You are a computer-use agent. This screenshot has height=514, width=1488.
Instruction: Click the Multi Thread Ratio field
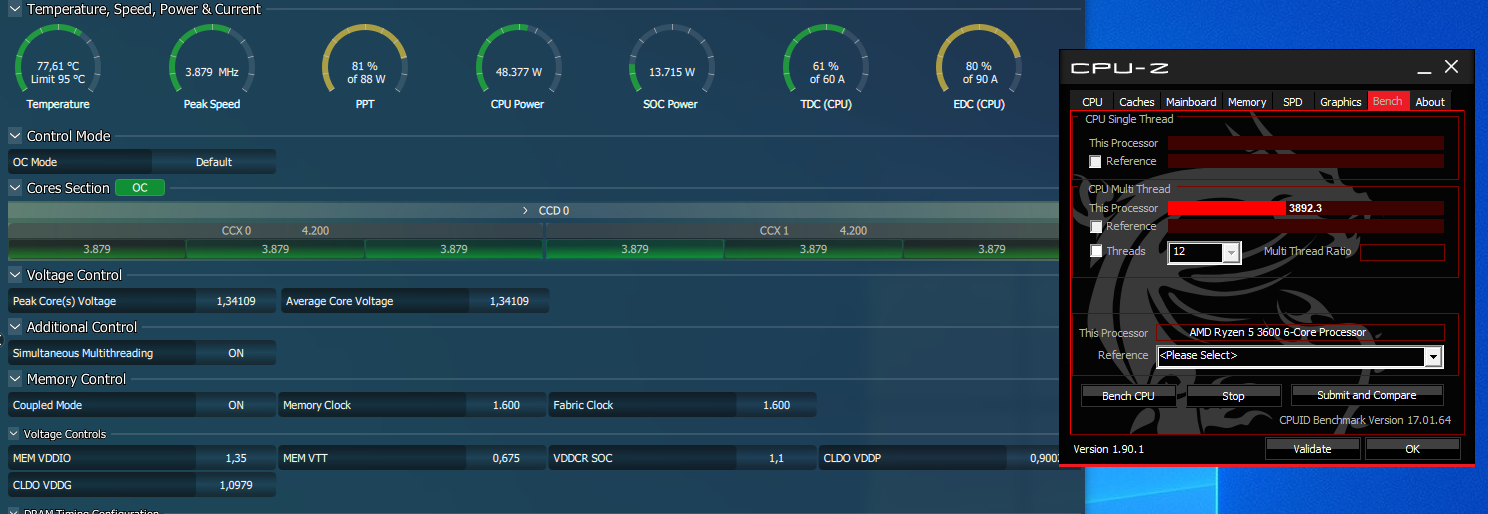(1402, 252)
